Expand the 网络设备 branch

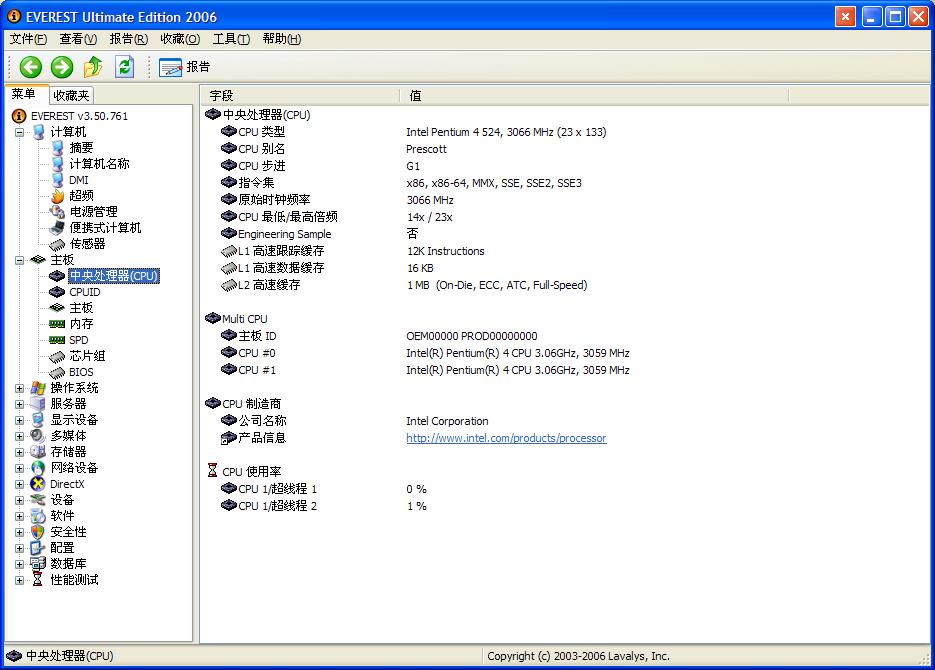point(20,469)
